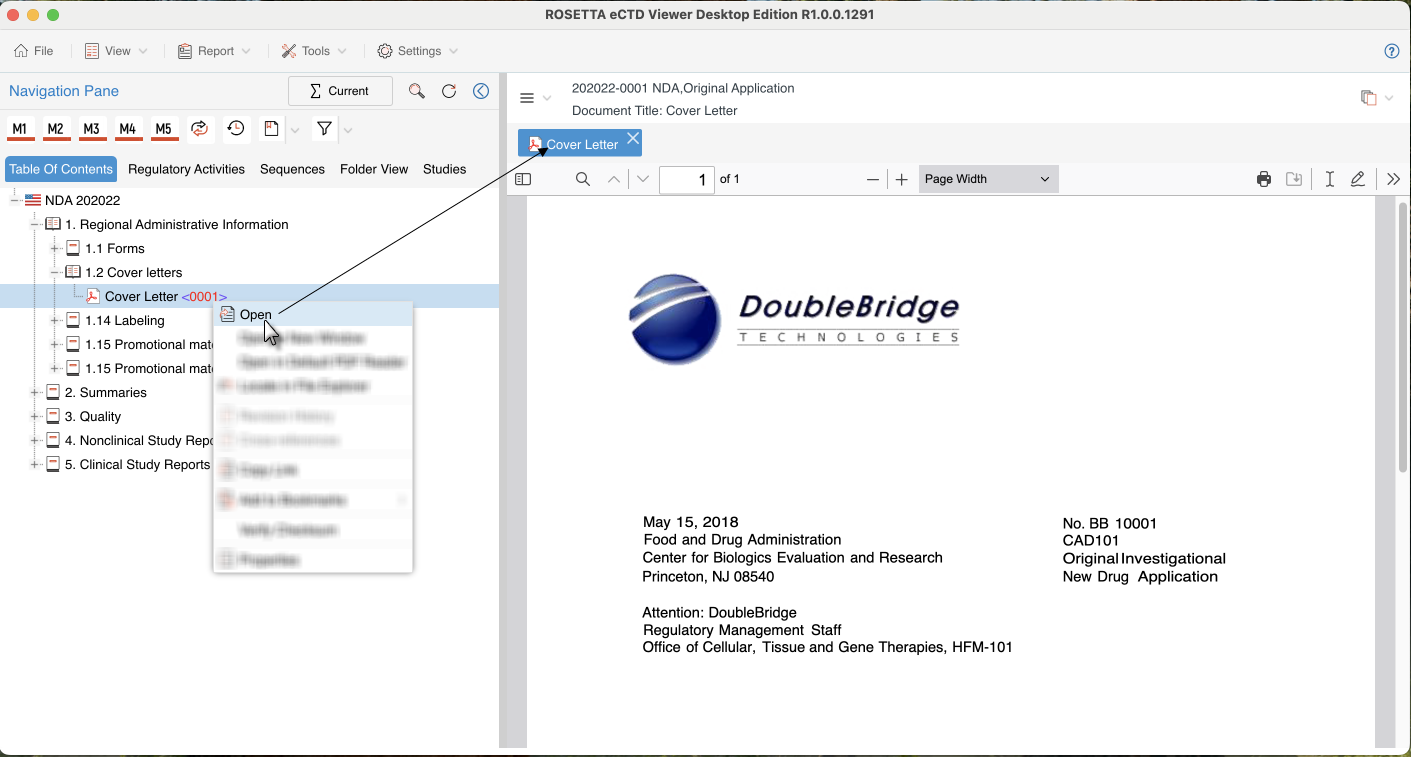Expand the 2. Summaries tree node
The image size is (1411, 757).
point(35,393)
